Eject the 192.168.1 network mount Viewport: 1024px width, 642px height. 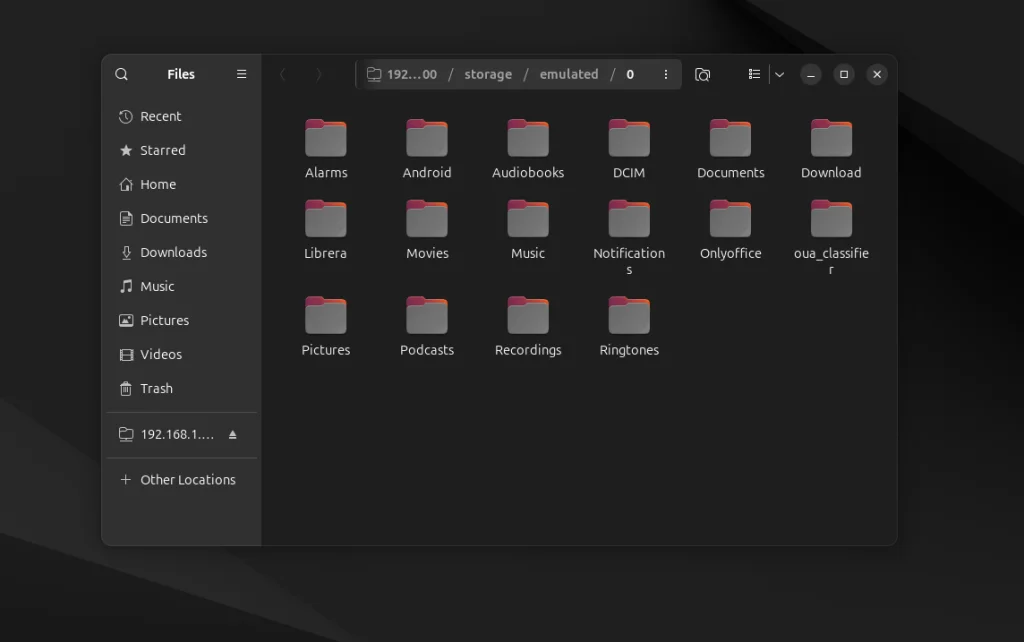tap(230, 434)
